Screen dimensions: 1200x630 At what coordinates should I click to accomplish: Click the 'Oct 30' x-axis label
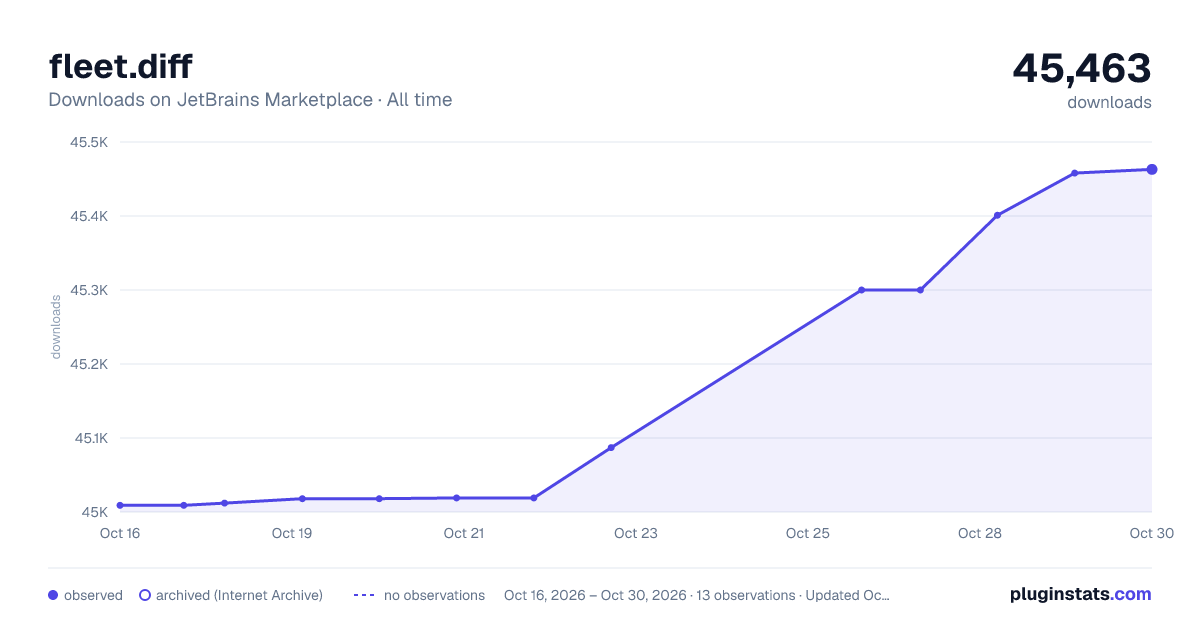click(x=1151, y=533)
